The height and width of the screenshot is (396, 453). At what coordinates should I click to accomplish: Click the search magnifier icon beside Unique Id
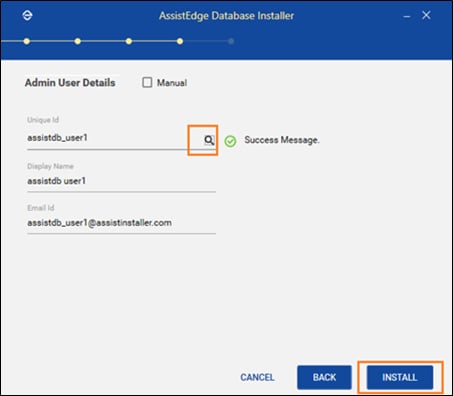coord(209,140)
